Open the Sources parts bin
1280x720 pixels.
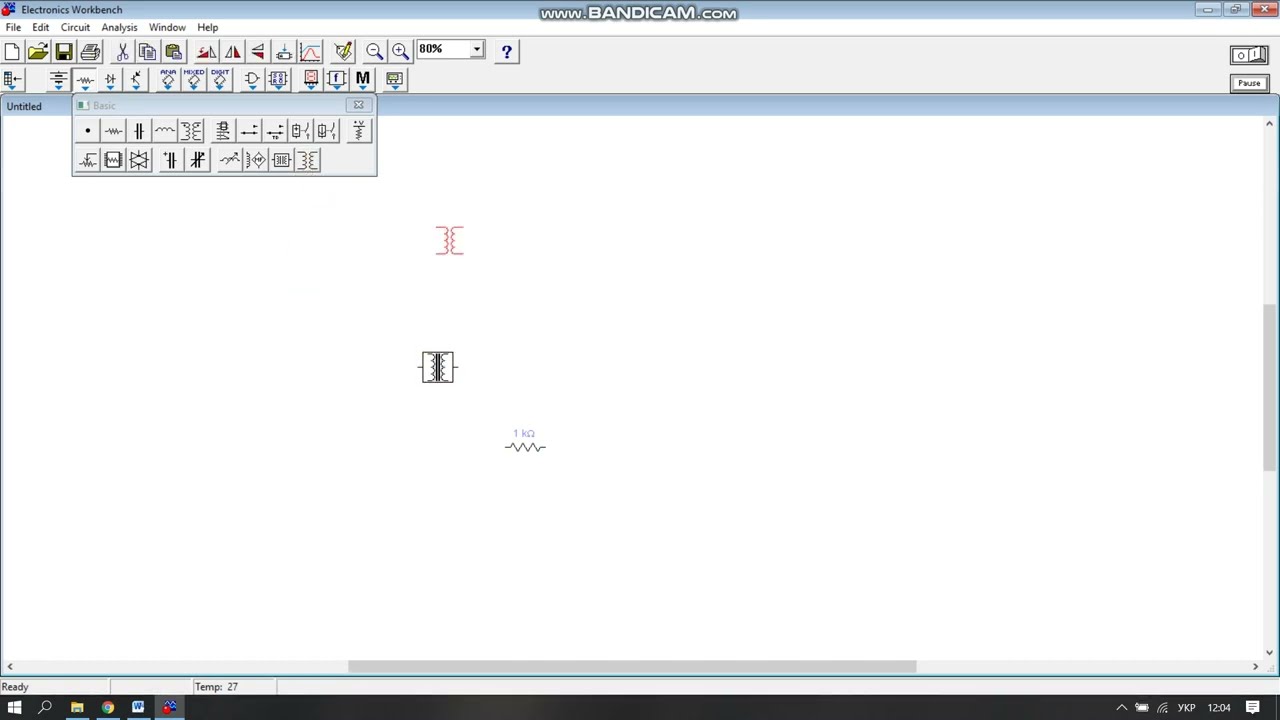pyautogui.click(x=58, y=79)
